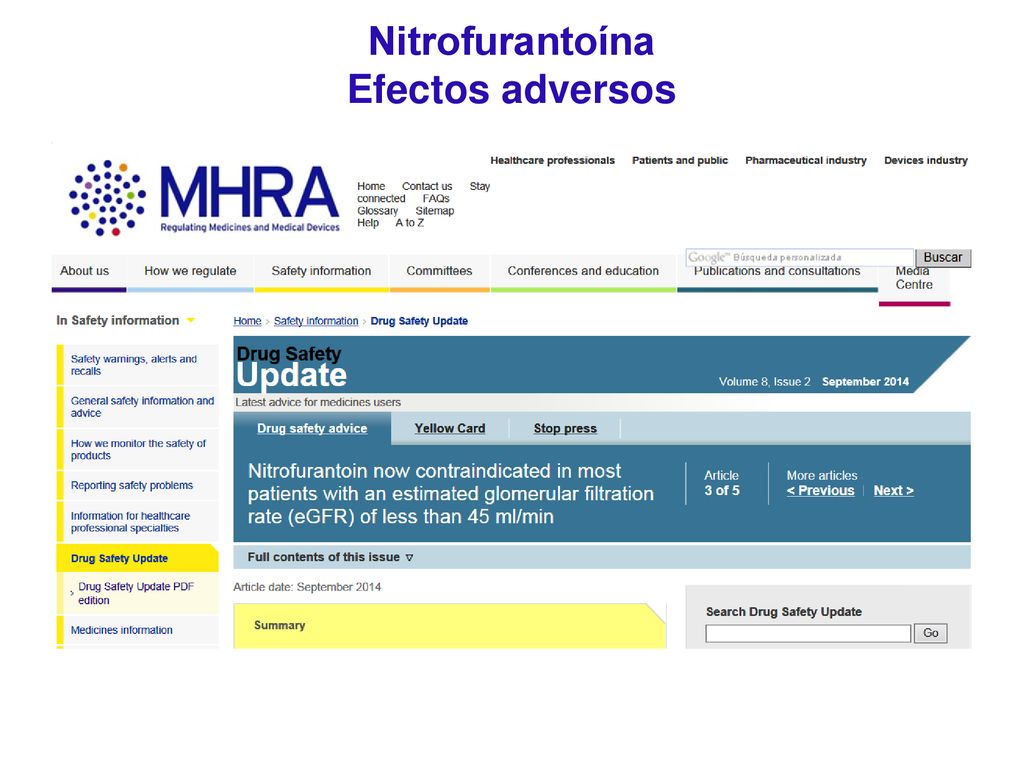
Task: Open How we monitor the safety of products
Action: tap(138, 449)
